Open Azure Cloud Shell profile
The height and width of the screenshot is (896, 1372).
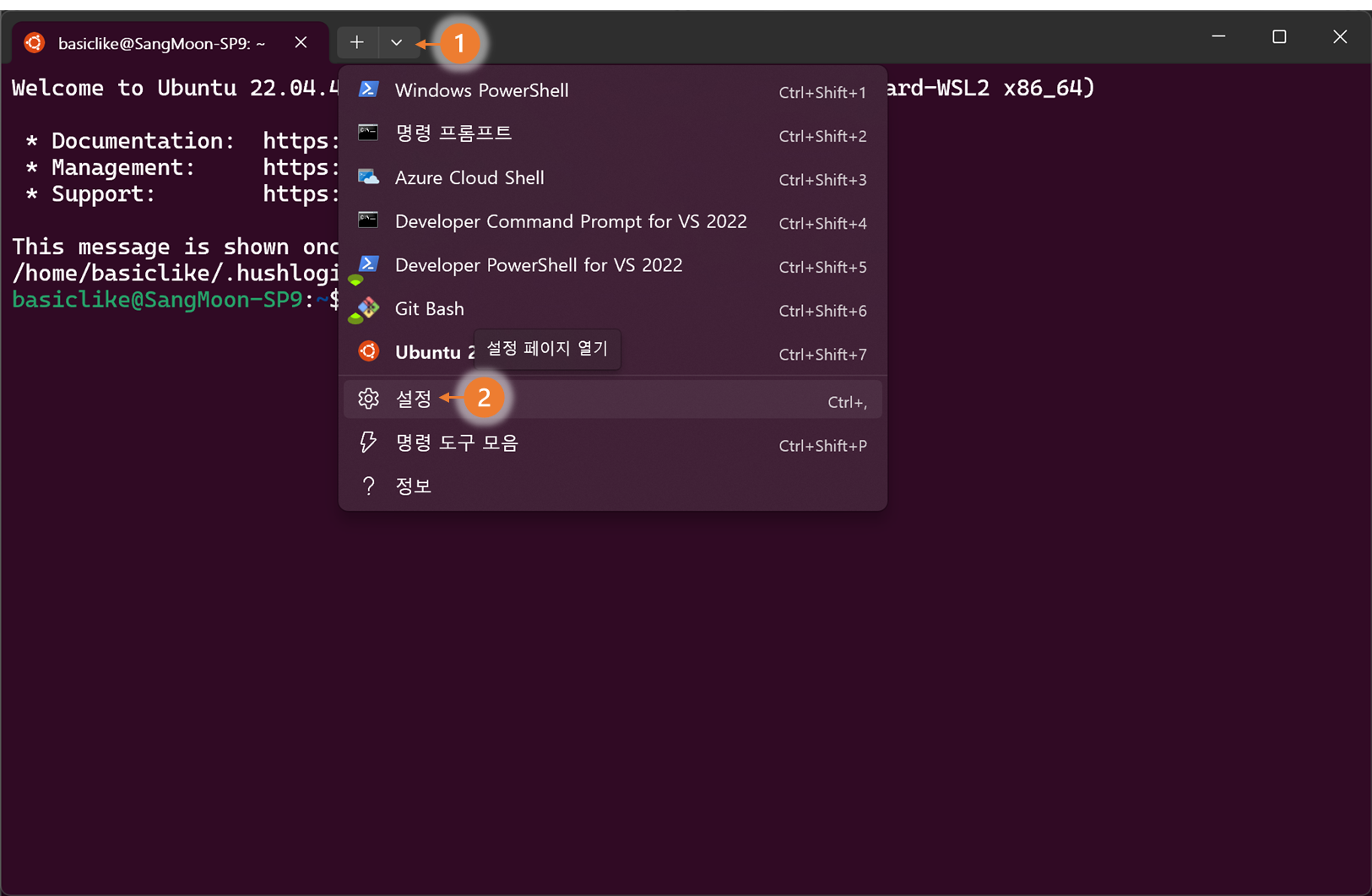(613, 177)
